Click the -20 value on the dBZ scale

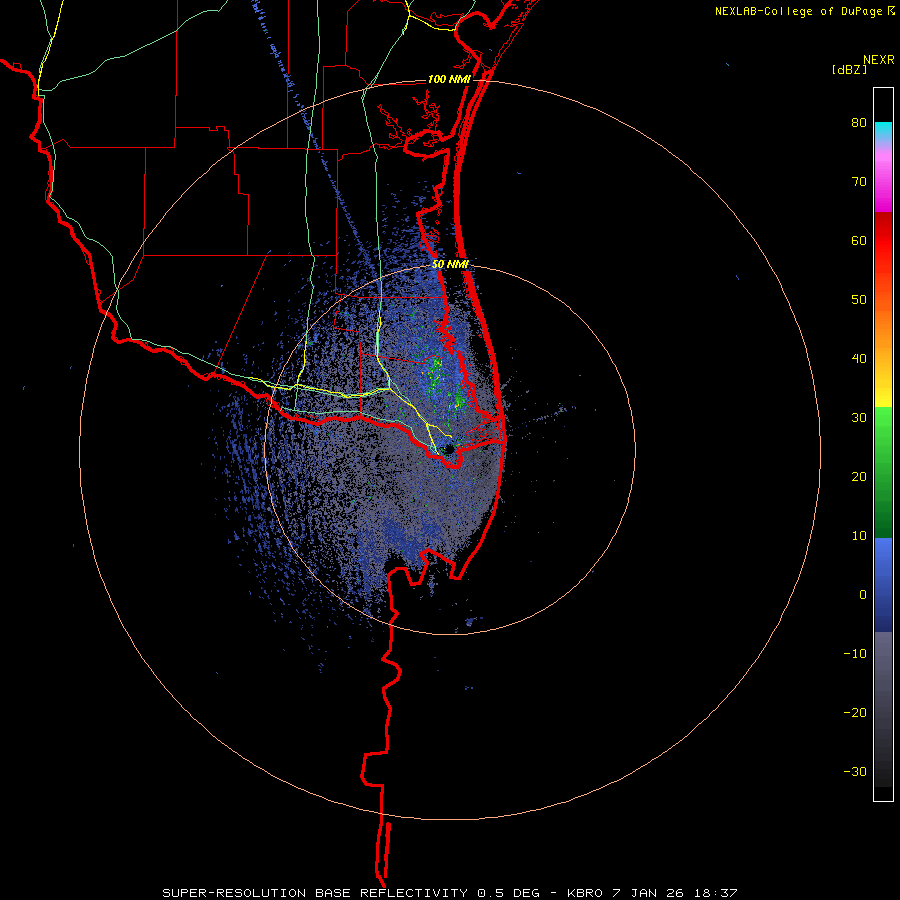coord(855,713)
